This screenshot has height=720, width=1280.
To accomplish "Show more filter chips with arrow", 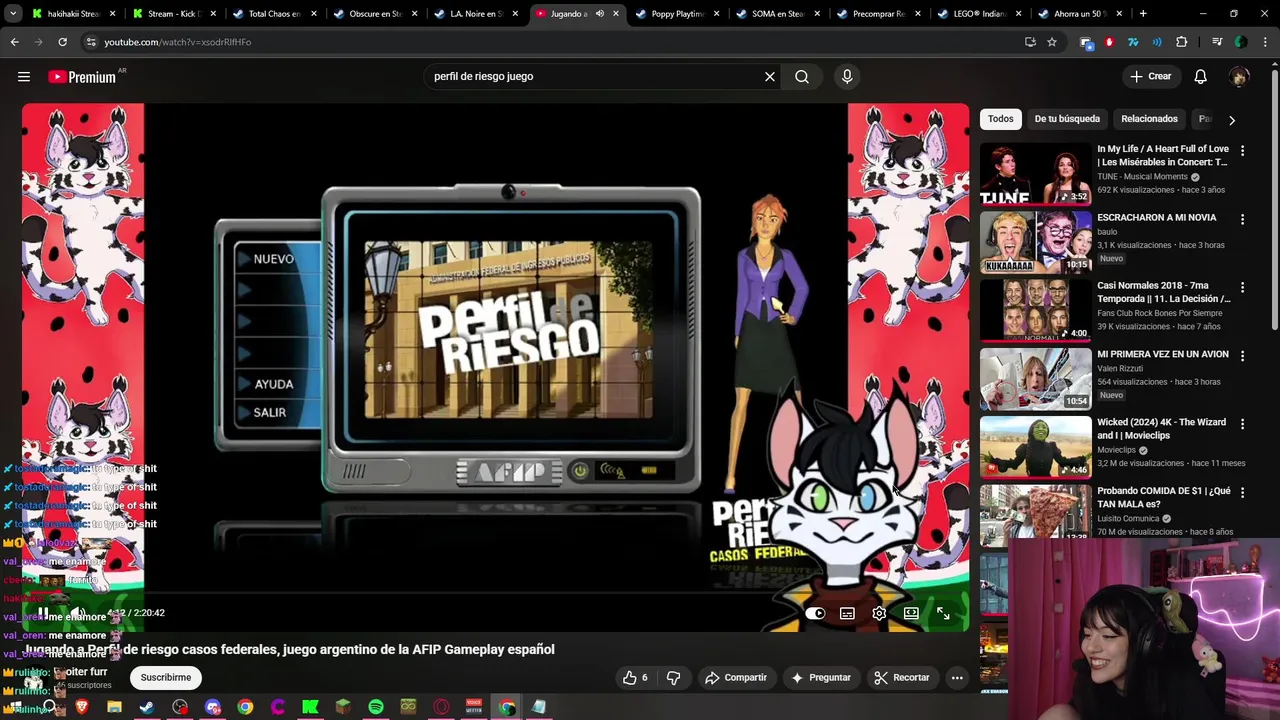I will click(x=1232, y=120).
